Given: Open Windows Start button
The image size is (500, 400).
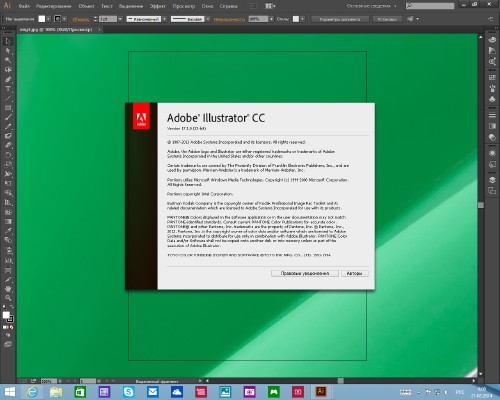Looking at the screenshot, I should tap(10, 392).
